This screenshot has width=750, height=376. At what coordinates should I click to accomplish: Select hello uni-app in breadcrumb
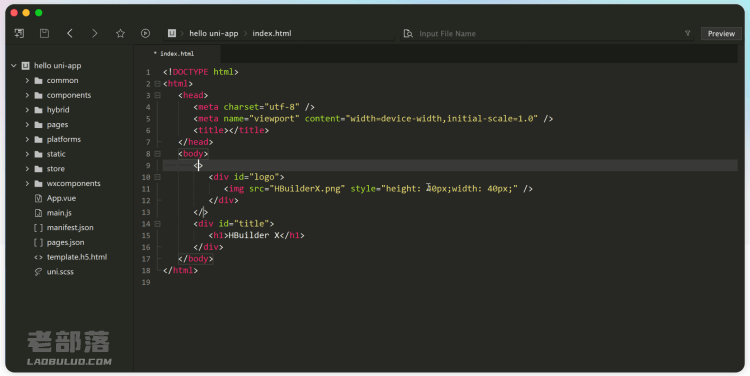[x=213, y=33]
